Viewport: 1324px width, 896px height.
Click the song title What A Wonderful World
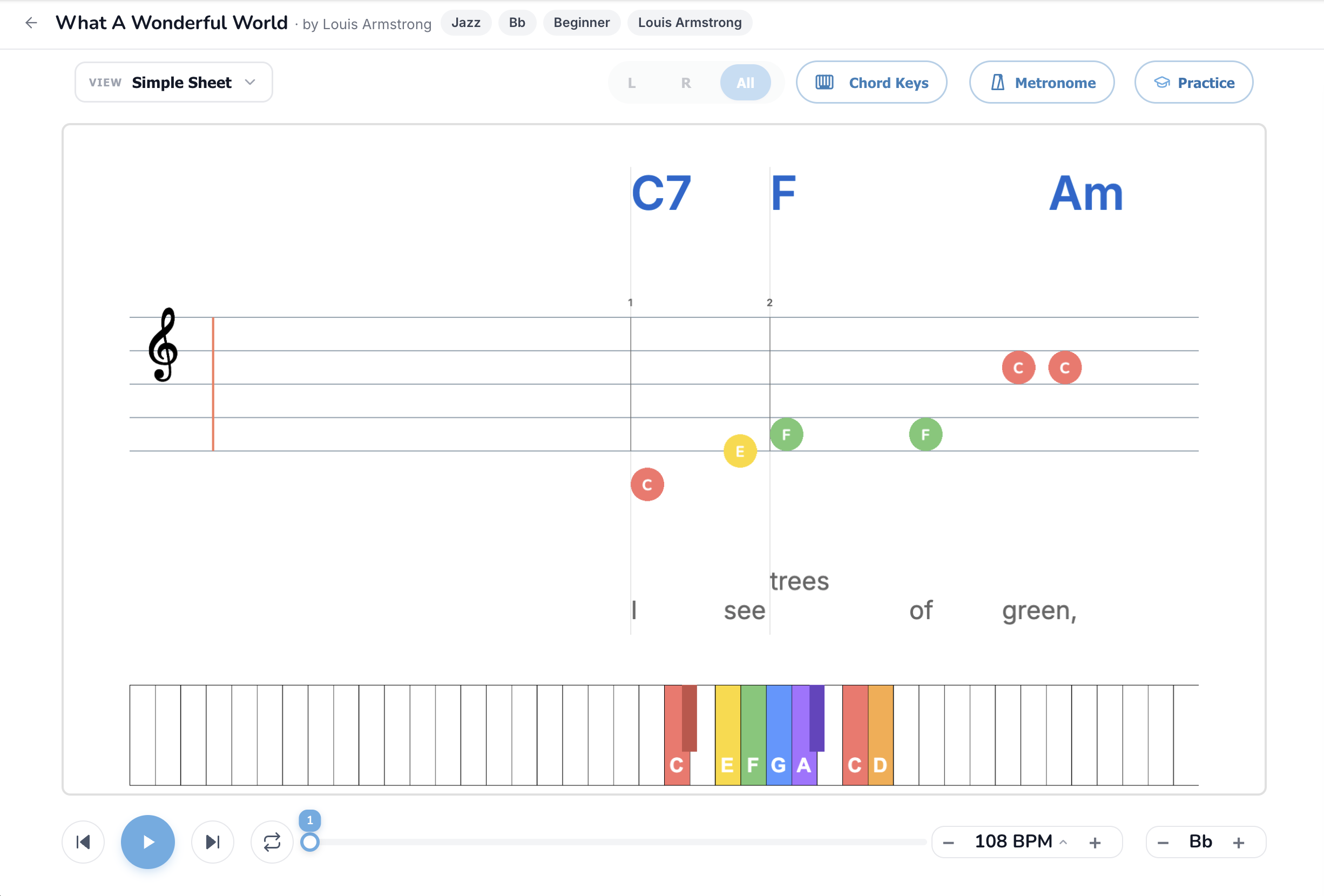(x=172, y=23)
